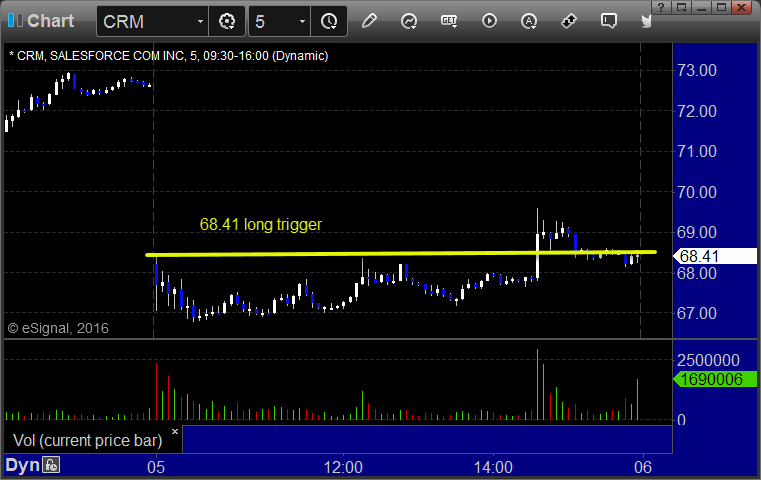Open help question mark button
This screenshot has width=761, height=480.
(661, 7)
